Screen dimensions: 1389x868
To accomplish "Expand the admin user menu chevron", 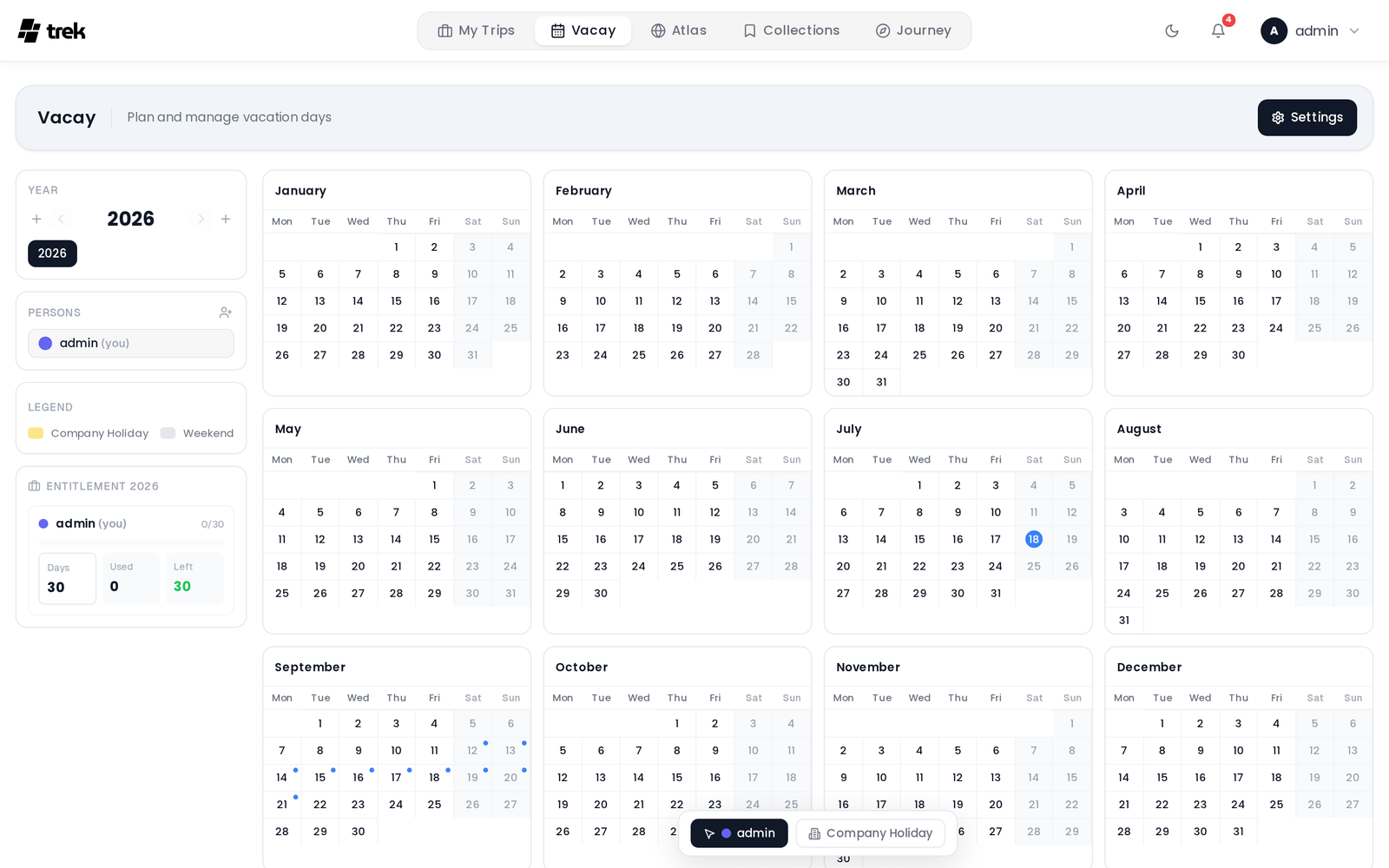I will coord(1354,31).
